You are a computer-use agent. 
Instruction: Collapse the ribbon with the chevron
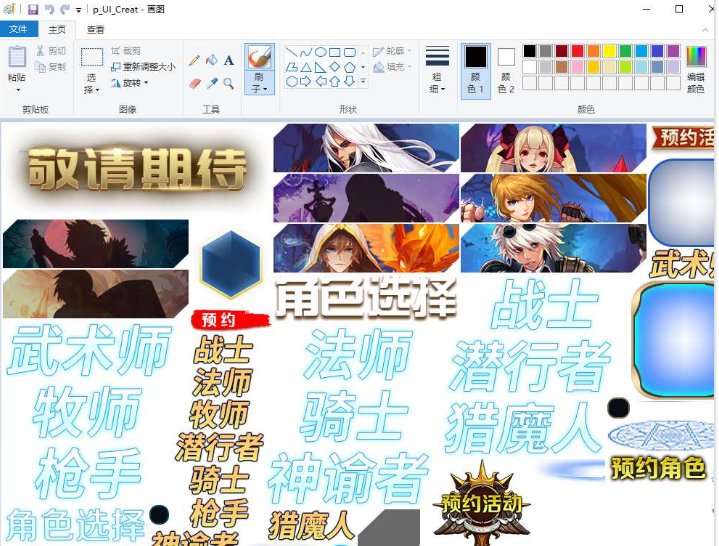[x=705, y=30]
